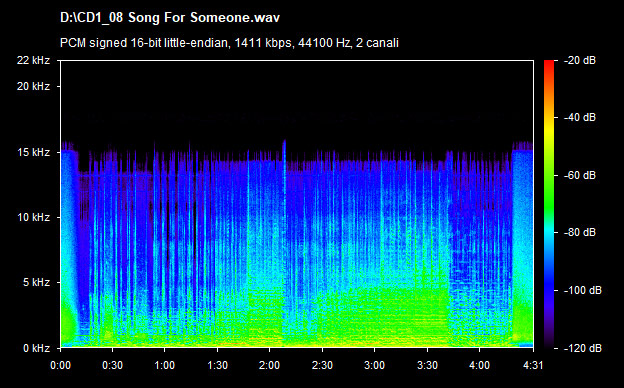Click the 10 kHz frequency axis label
The height and width of the screenshot is (388, 624).
pyautogui.click(x=33, y=217)
